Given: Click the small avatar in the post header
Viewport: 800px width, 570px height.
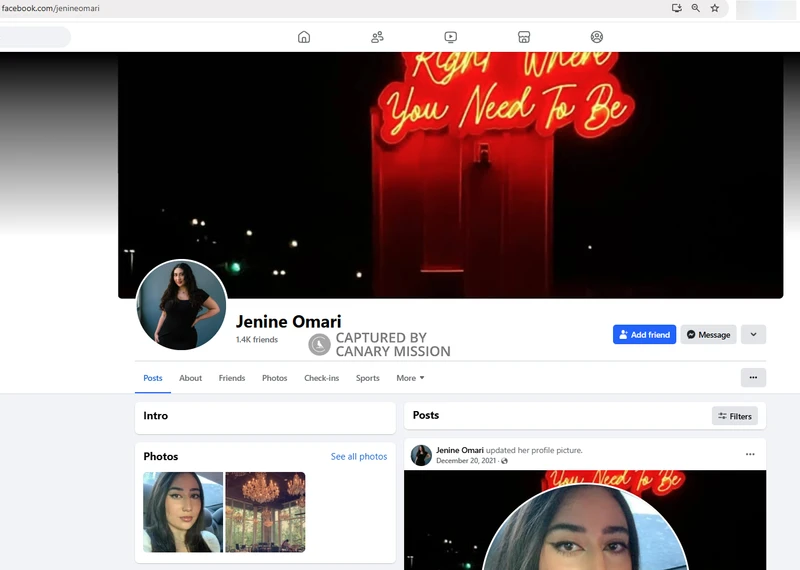Looking at the screenshot, I should tap(421, 455).
